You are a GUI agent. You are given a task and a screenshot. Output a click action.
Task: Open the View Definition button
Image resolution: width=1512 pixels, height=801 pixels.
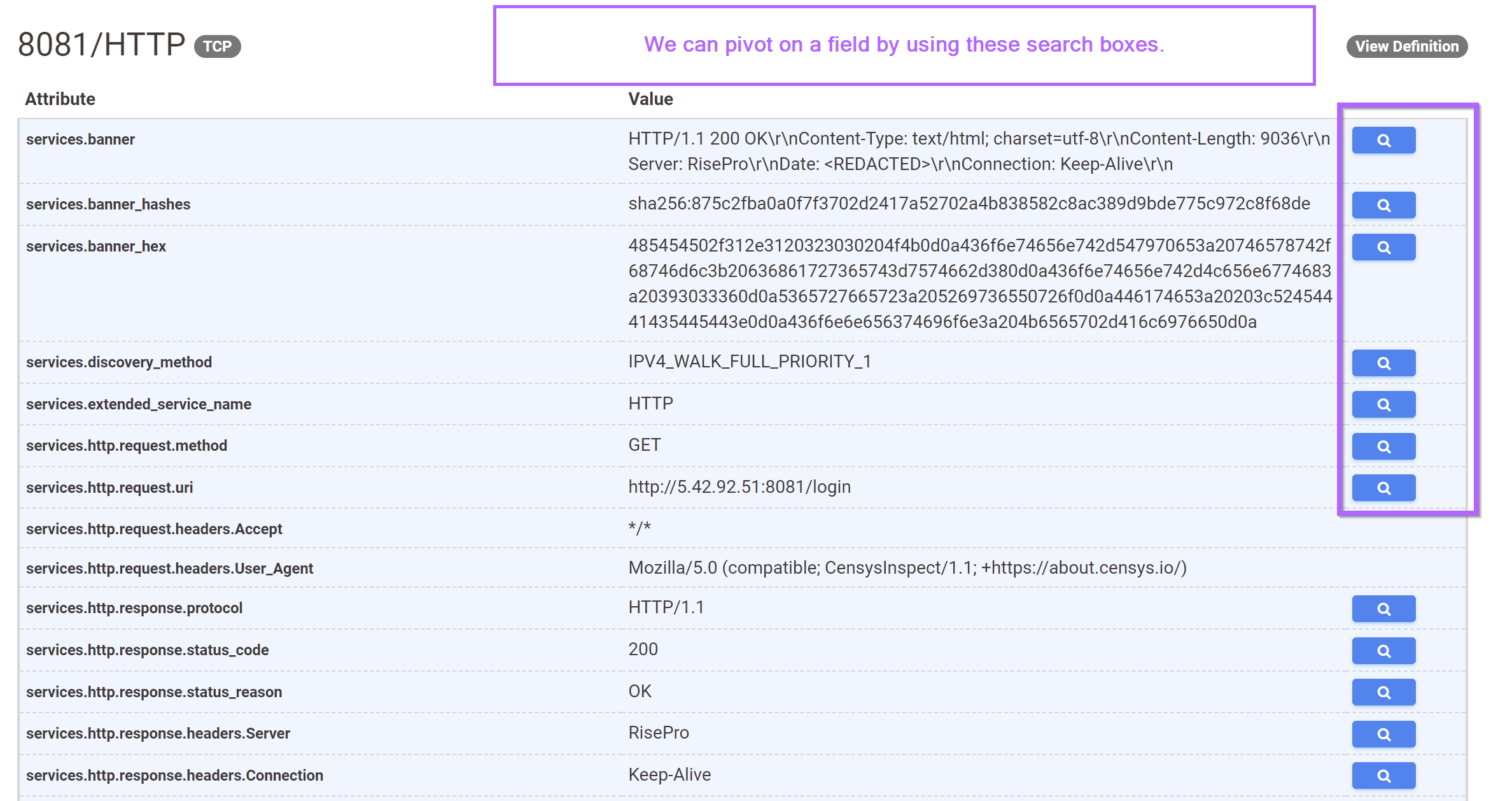1406,46
